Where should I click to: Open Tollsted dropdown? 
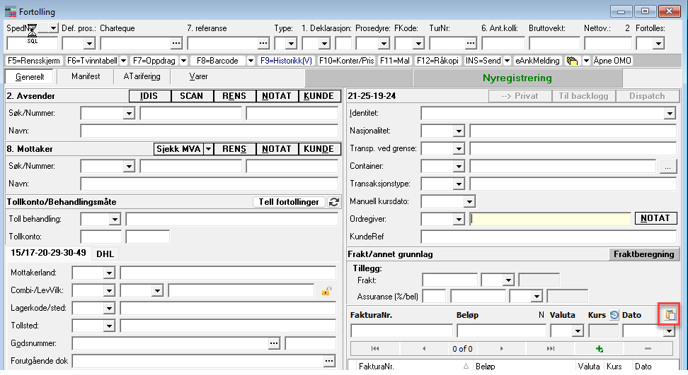coord(109,326)
